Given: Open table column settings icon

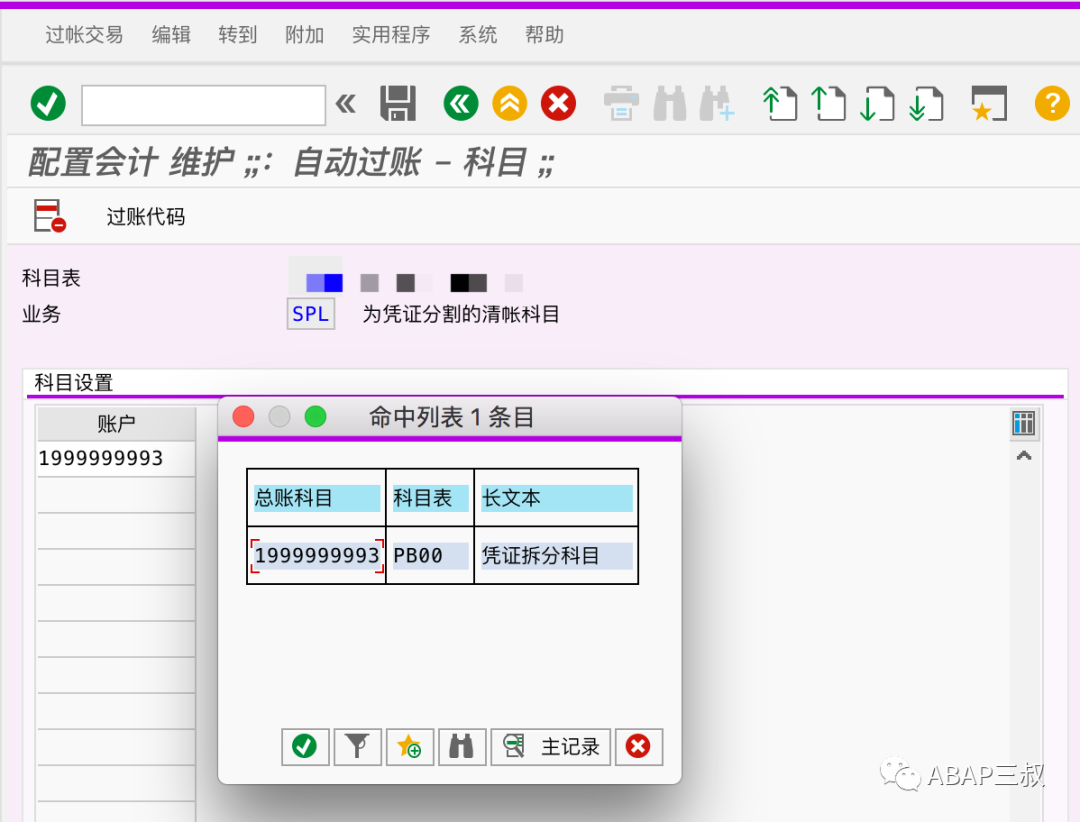Looking at the screenshot, I should 1024,422.
